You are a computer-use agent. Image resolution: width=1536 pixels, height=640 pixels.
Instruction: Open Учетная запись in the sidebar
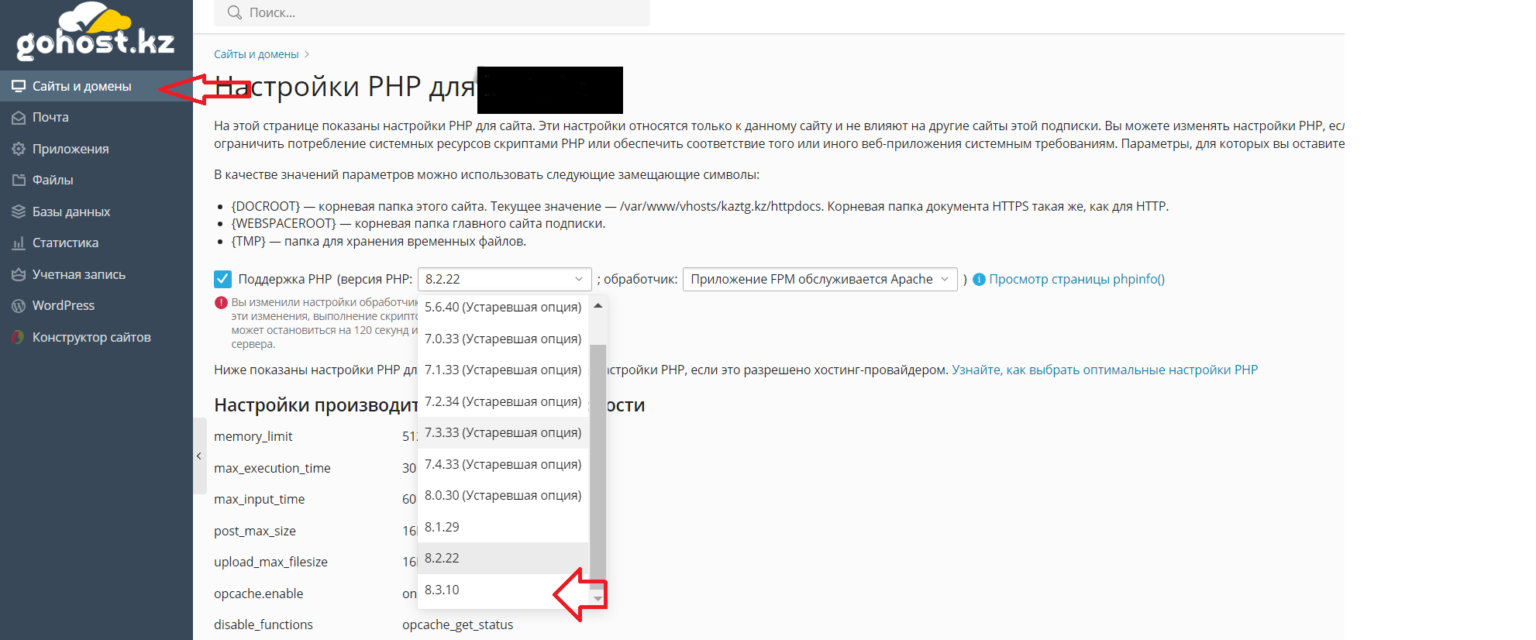(x=78, y=274)
